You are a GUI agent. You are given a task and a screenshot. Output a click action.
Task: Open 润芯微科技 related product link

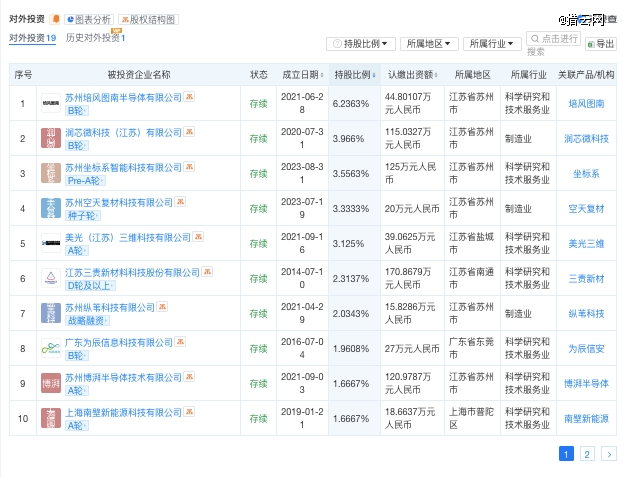coord(586,139)
